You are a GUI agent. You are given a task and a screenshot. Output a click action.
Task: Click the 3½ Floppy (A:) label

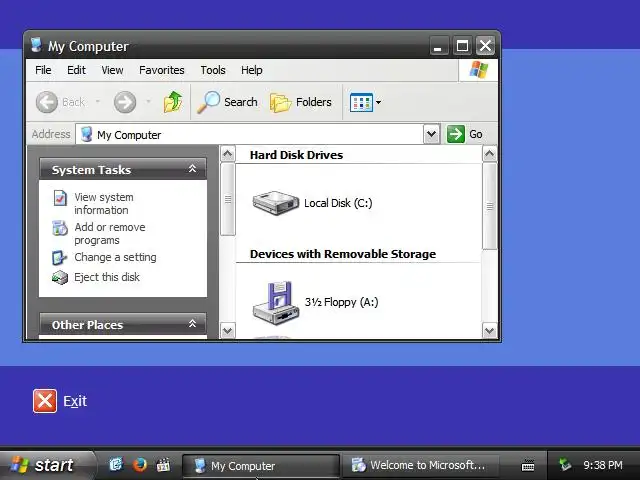point(341,302)
